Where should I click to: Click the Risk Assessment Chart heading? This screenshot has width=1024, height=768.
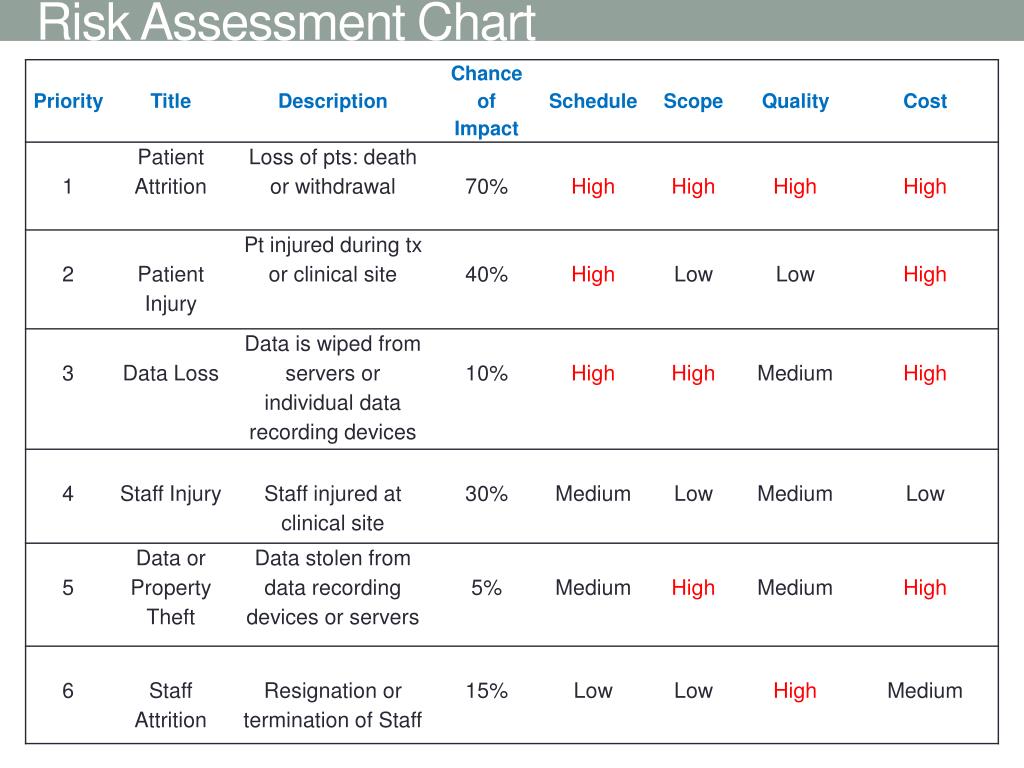[287, 21]
